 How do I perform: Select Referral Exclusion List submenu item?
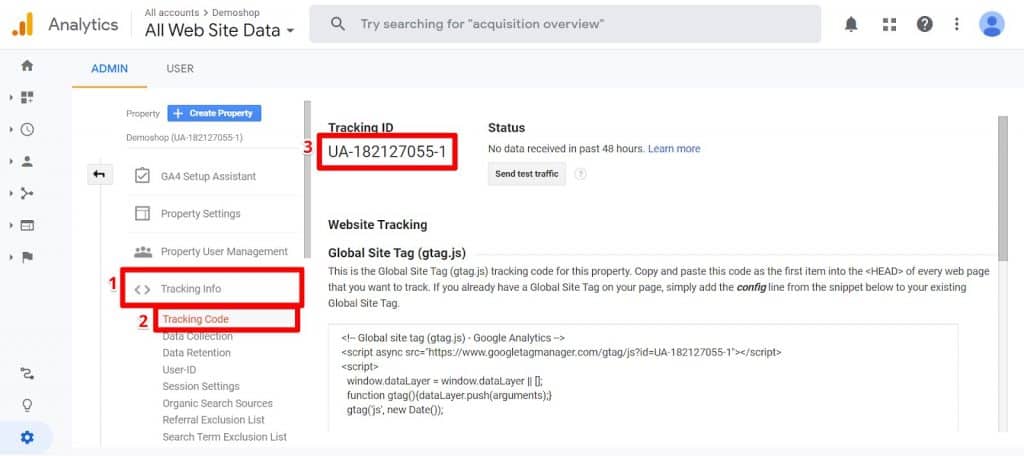click(x=214, y=420)
